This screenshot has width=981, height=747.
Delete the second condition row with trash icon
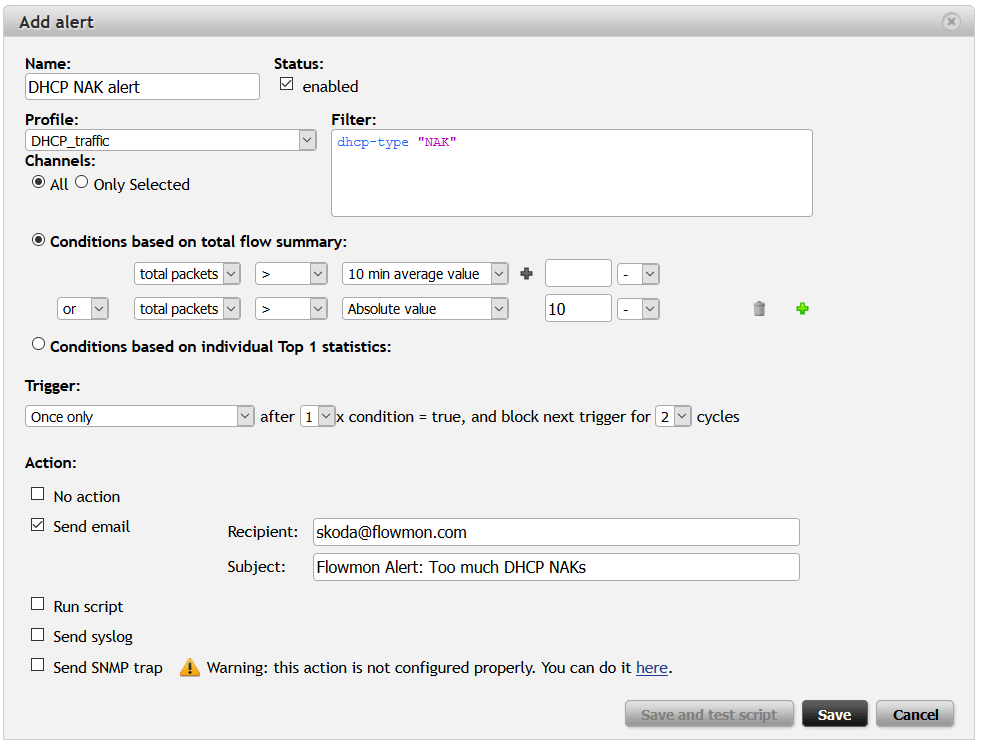(759, 309)
